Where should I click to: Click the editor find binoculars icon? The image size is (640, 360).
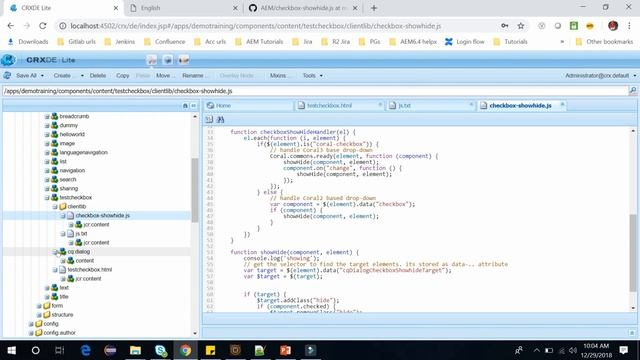click(220, 119)
